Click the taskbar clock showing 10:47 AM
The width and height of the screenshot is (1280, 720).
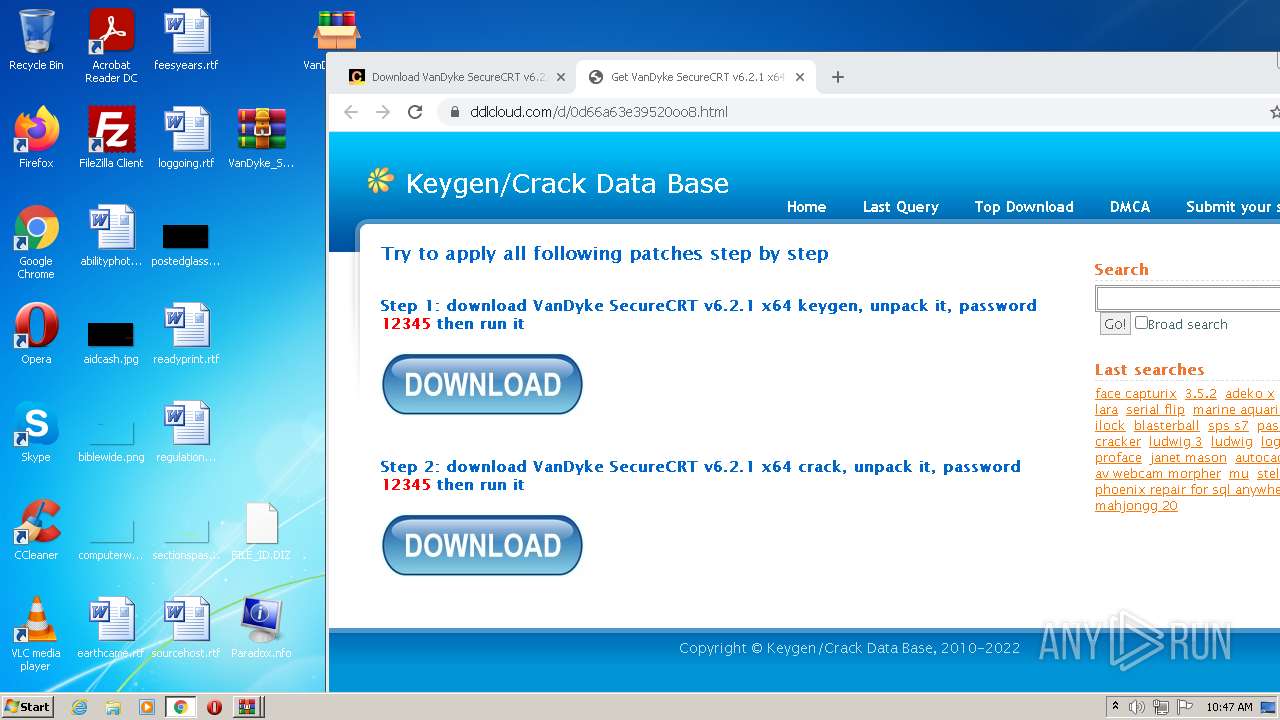pyautogui.click(x=1229, y=707)
